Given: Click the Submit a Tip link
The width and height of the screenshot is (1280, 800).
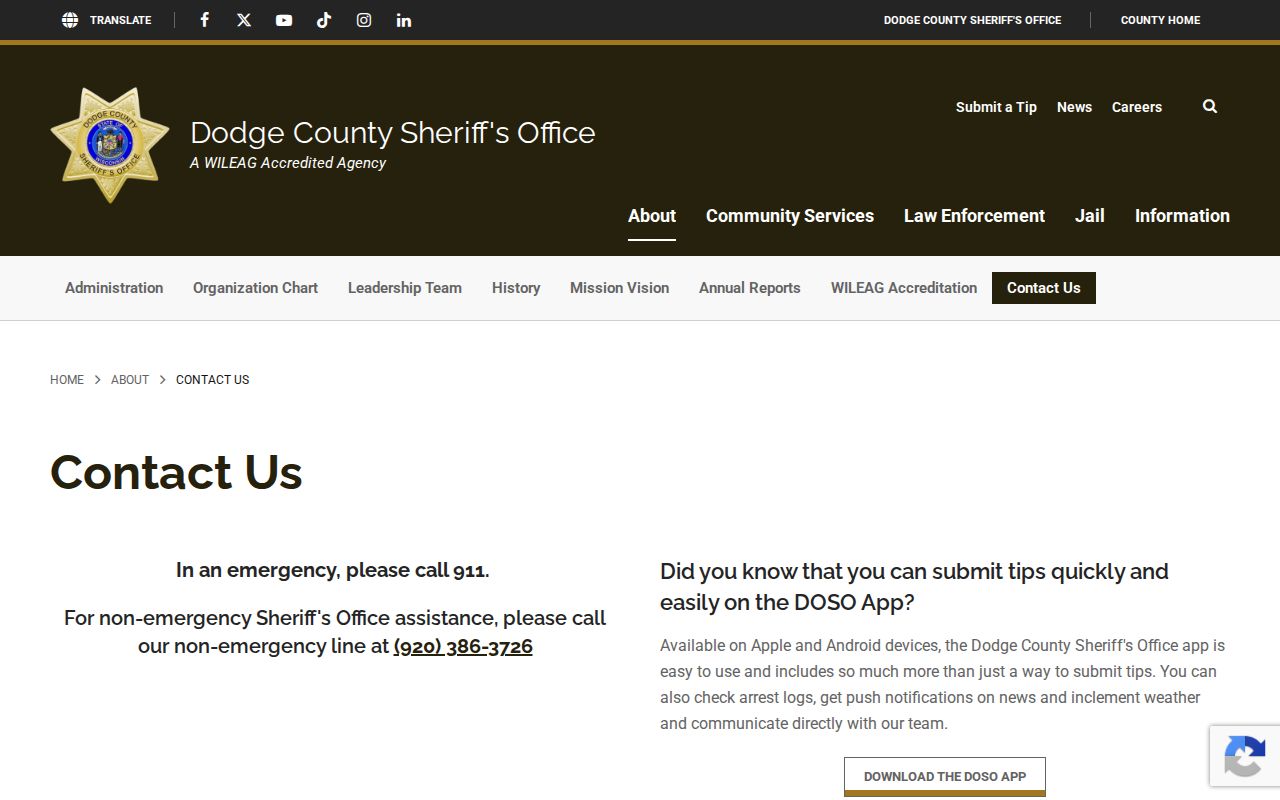Looking at the screenshot, I should pos(996,107).
